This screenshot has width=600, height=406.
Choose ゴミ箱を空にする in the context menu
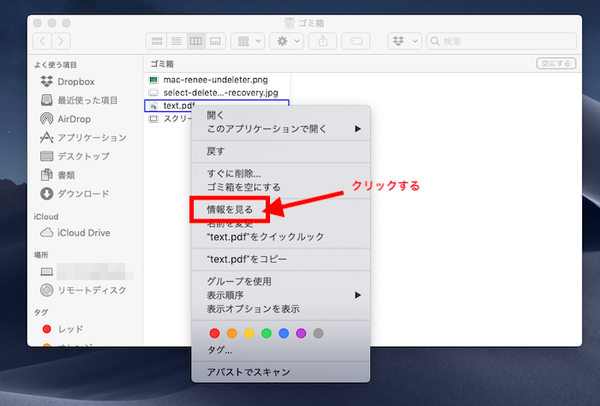pyautogui.click(x=280, y=187)
